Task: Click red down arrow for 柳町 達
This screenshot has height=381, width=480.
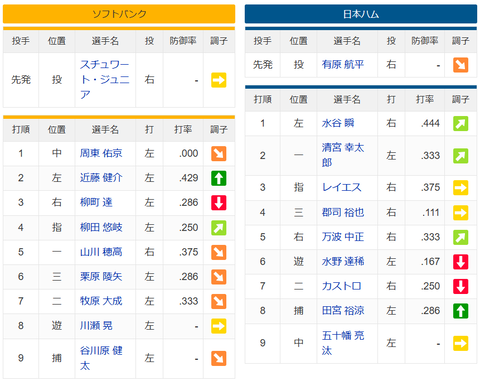Action: pyautogui.click(x=219, y=203)
